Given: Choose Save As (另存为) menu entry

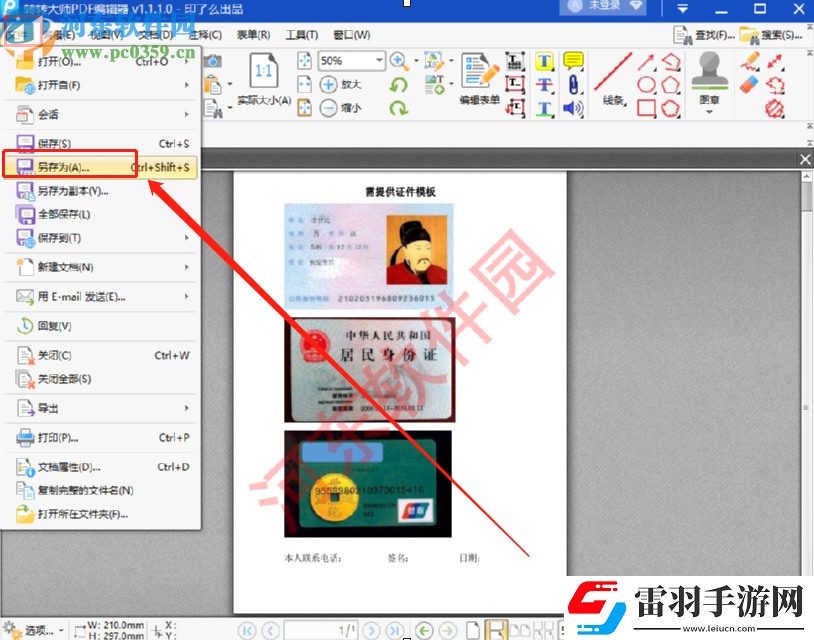Looking at the screenshot, I should click(100, 167).
